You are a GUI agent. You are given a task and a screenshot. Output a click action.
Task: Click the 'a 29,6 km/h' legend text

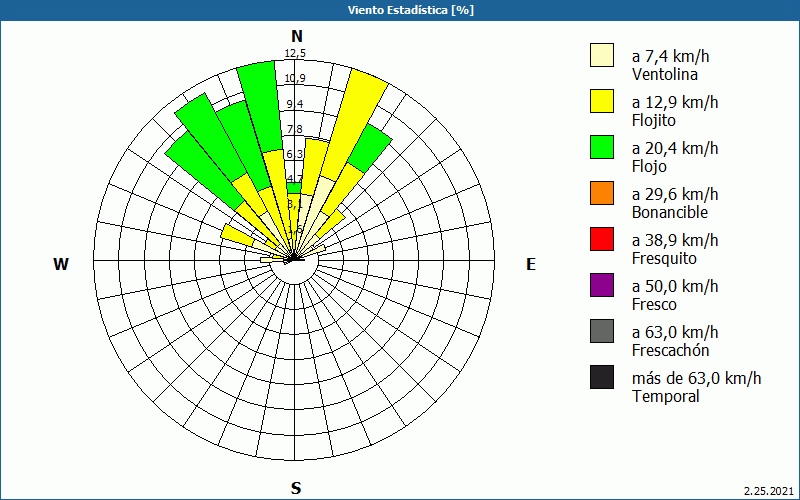coord(675,194)
